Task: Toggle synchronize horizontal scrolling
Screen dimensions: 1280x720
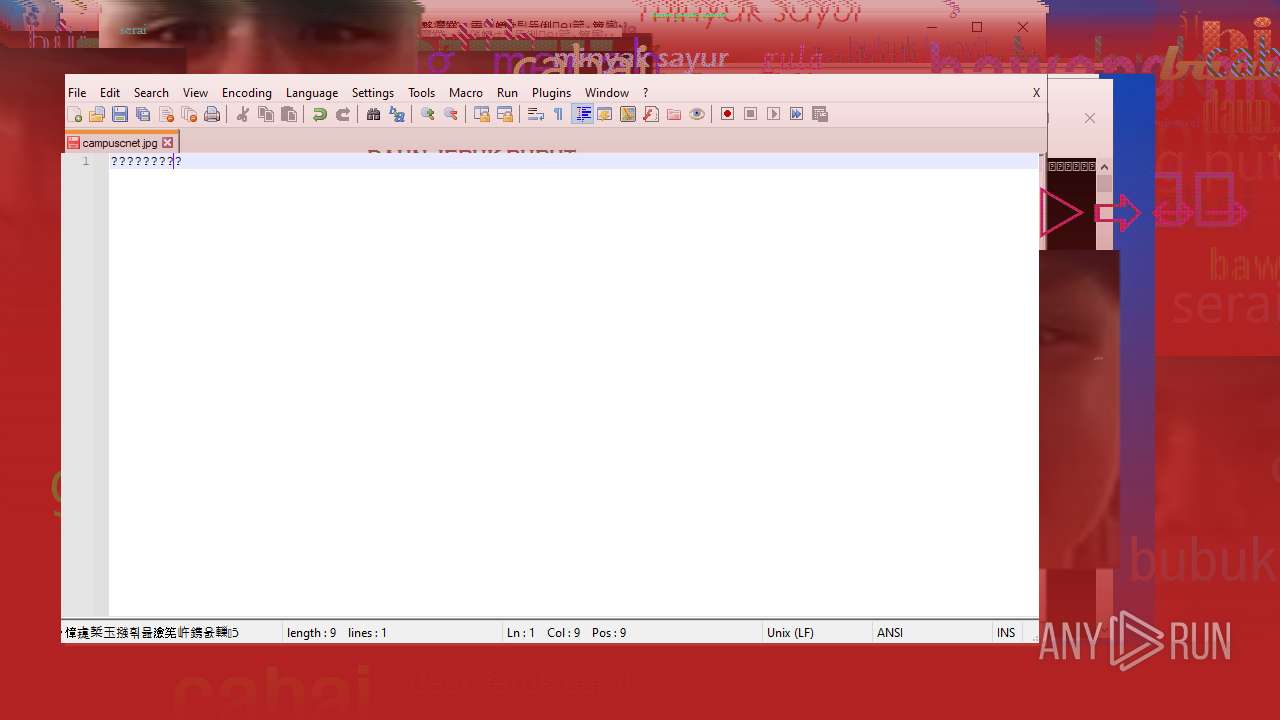Action: tap(504, 114)
